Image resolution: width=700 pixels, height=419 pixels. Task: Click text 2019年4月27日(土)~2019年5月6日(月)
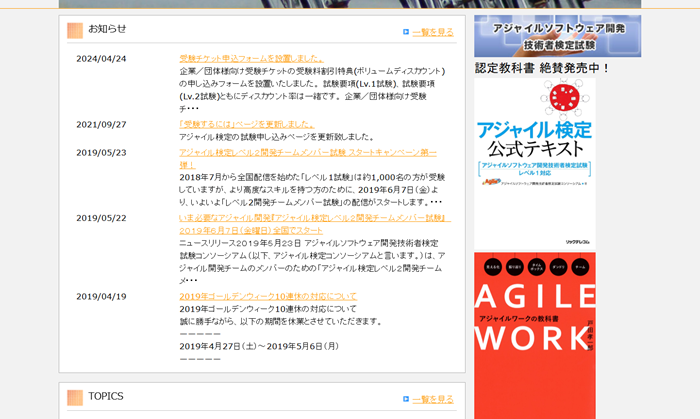pos(259,346)
